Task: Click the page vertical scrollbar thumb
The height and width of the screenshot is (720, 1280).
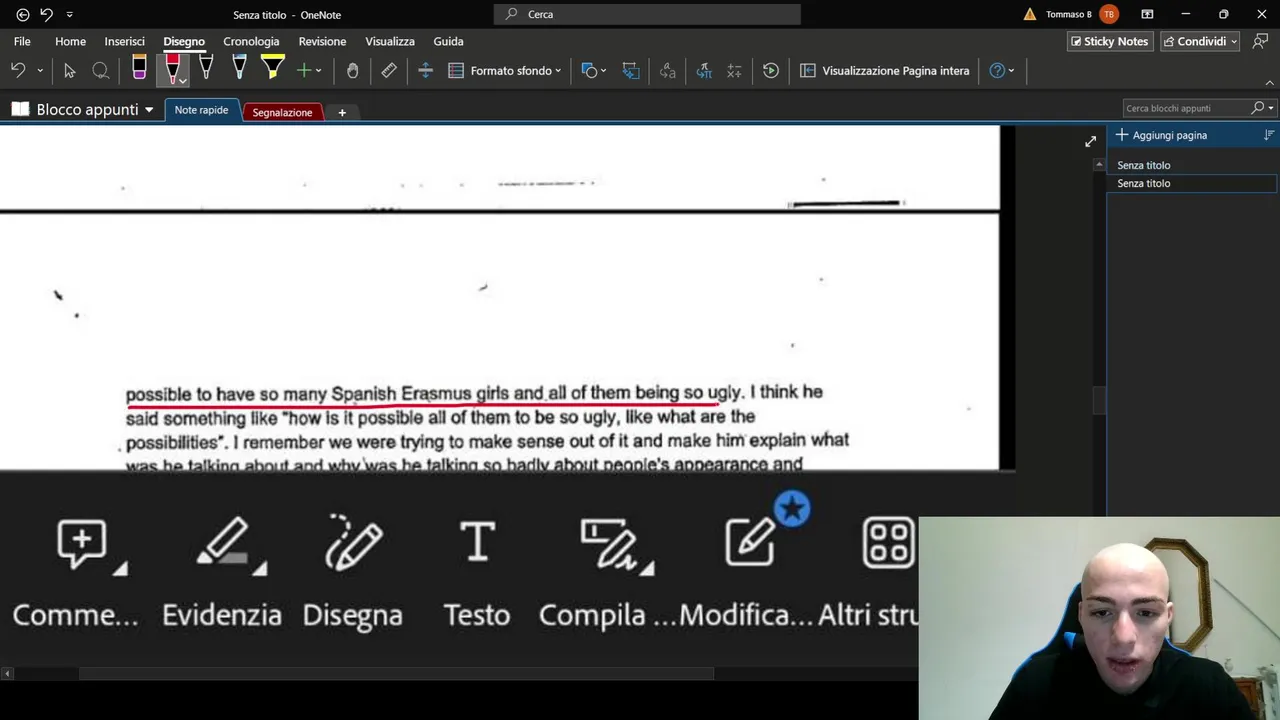Action: (x=1099, y=400)
